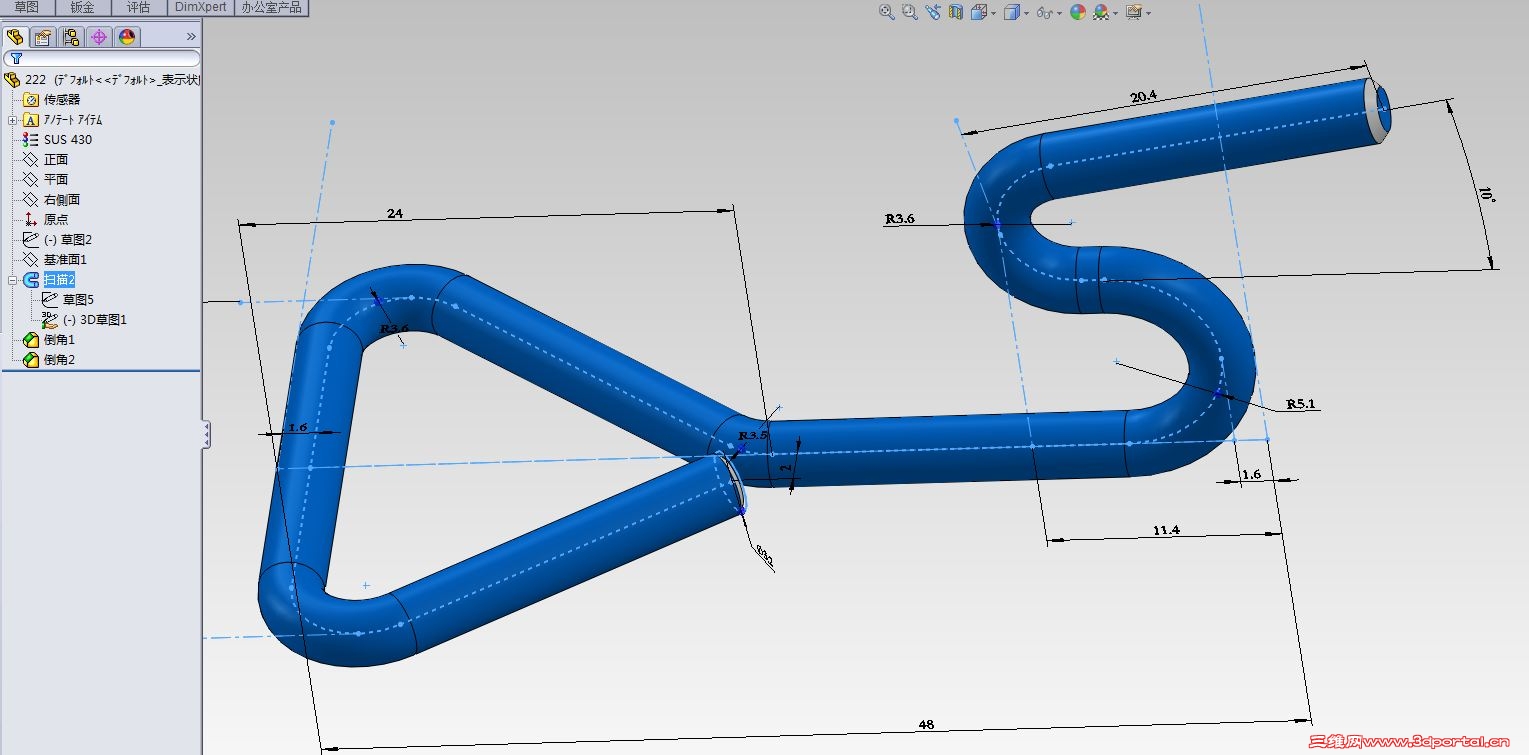
Task: Click the 48 overall length dimension
Action: point(926,724)
